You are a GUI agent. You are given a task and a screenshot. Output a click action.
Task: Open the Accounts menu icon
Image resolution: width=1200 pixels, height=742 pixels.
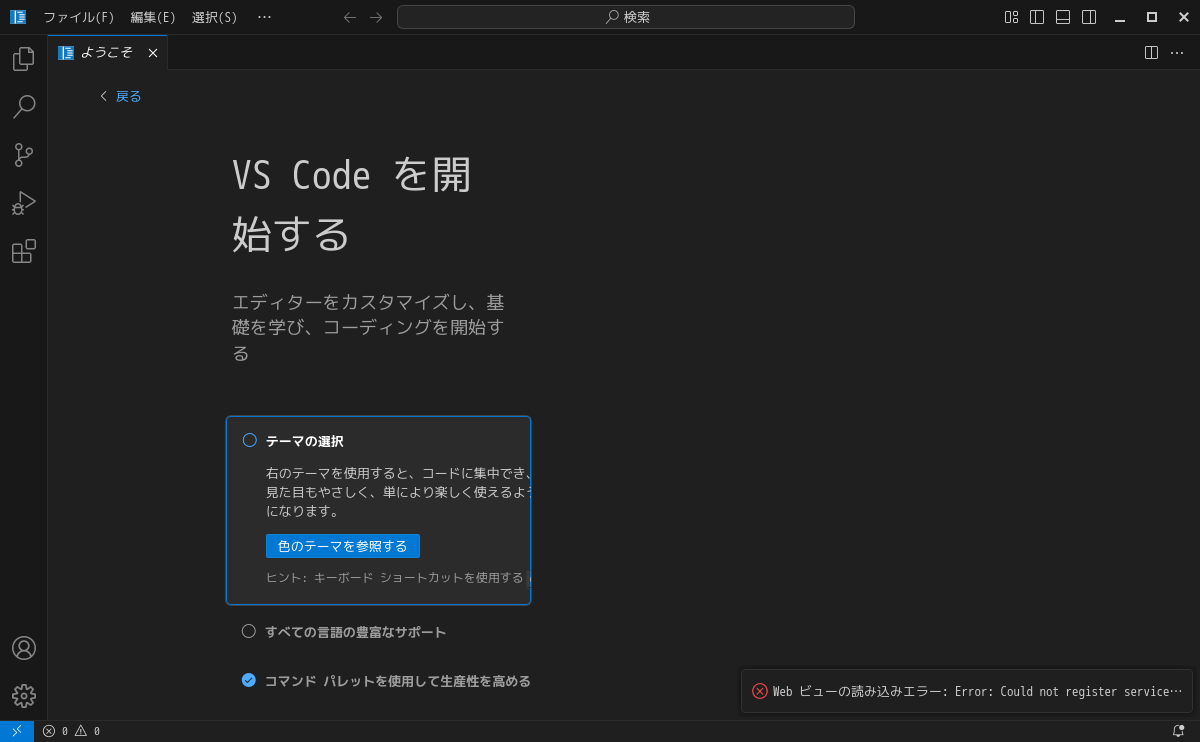(24, 648)
